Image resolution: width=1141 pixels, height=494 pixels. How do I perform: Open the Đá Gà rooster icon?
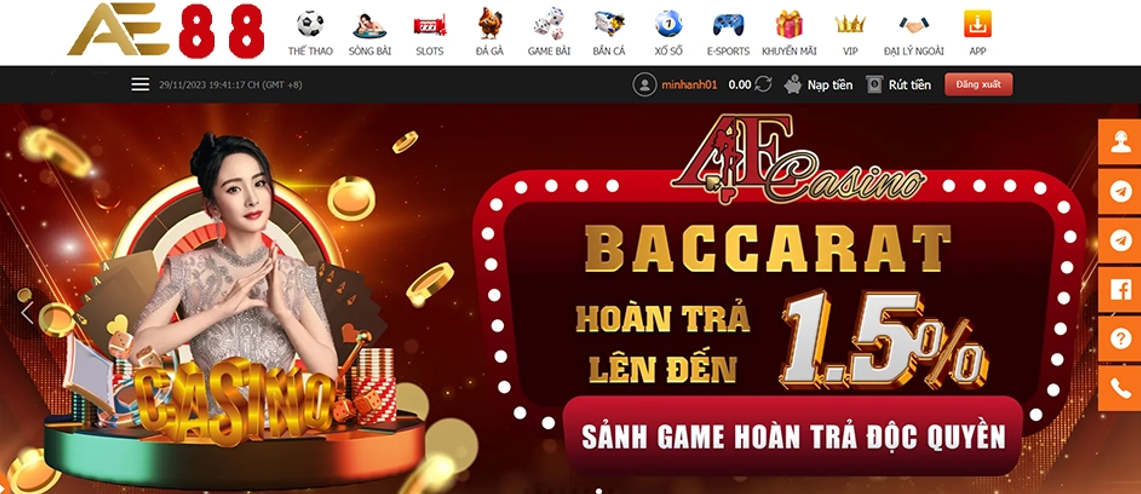coord(490,23)
